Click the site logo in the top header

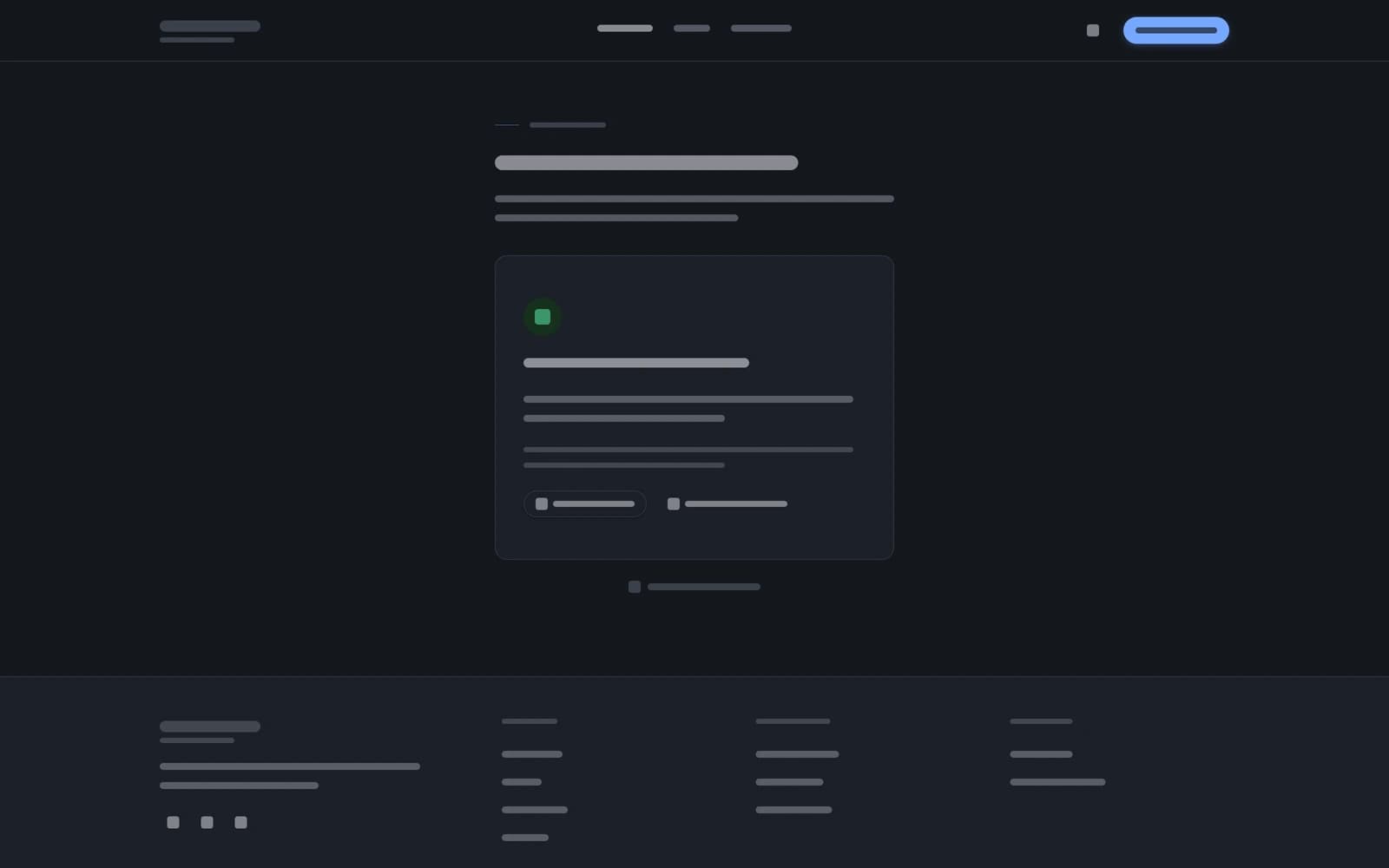(x=210, y=31)
